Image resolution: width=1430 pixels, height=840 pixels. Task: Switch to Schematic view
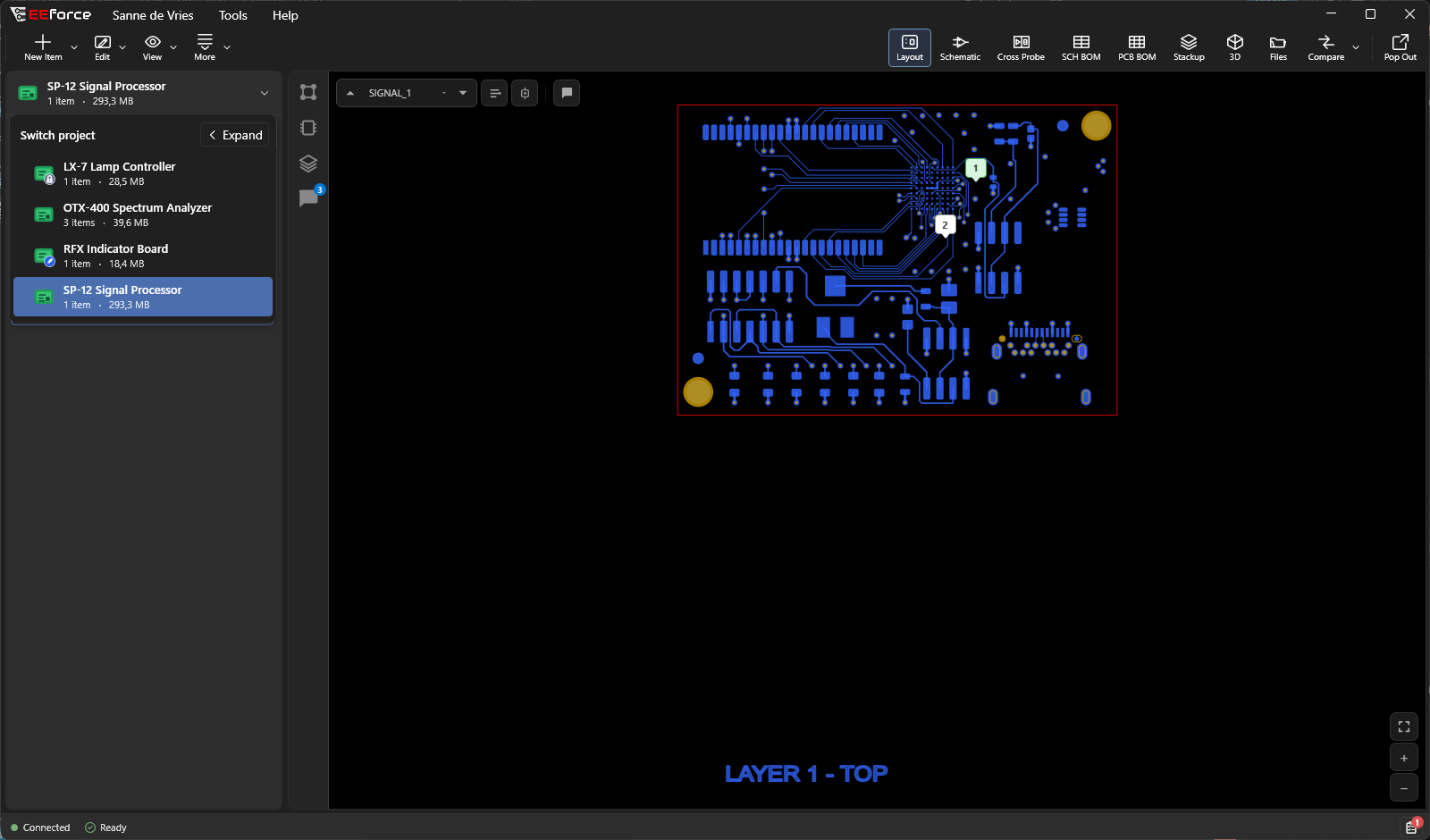pyautogui.click(x=960, y=47)
